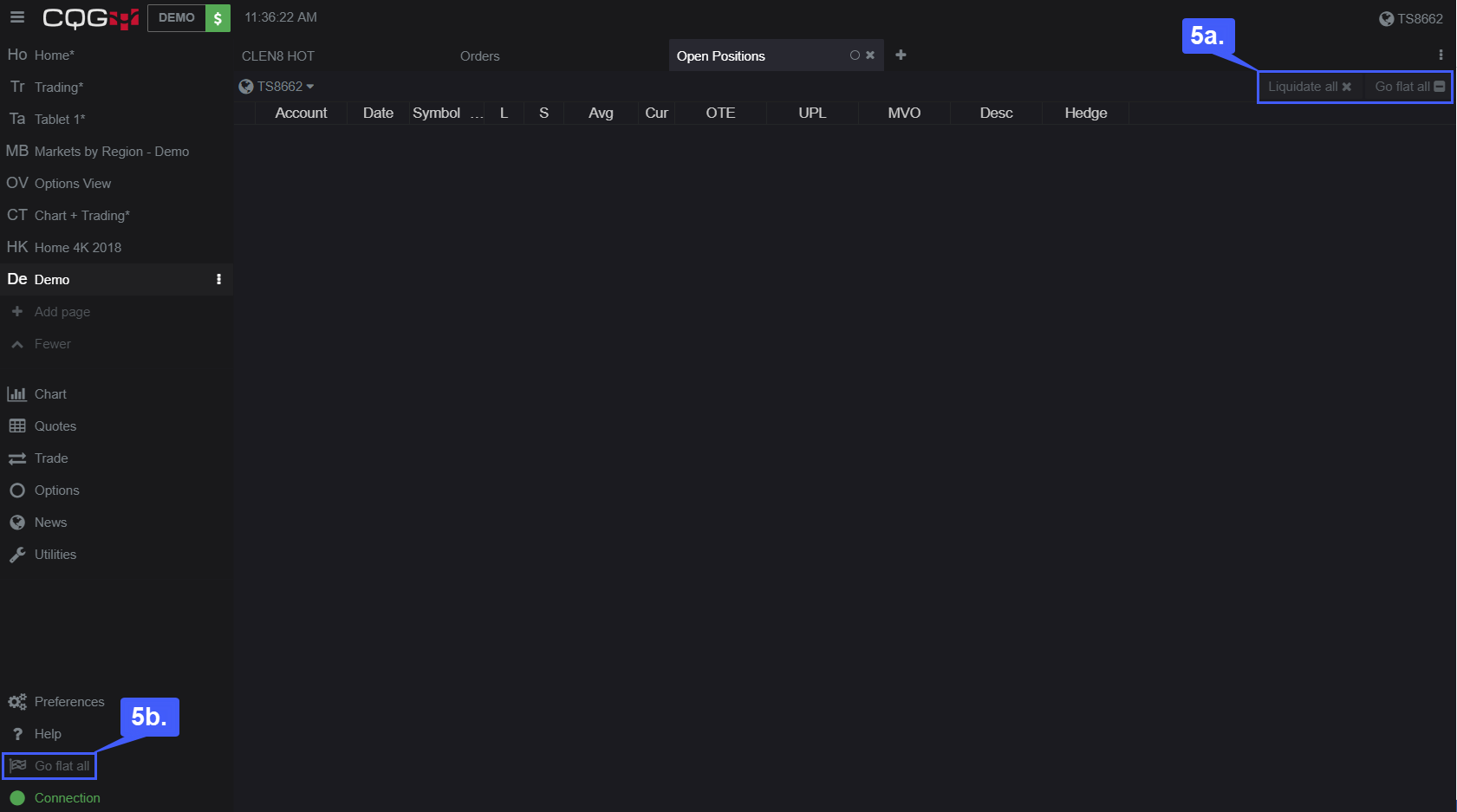Click the CQG logo
The image size is (1457, 812).
(90, 18)
